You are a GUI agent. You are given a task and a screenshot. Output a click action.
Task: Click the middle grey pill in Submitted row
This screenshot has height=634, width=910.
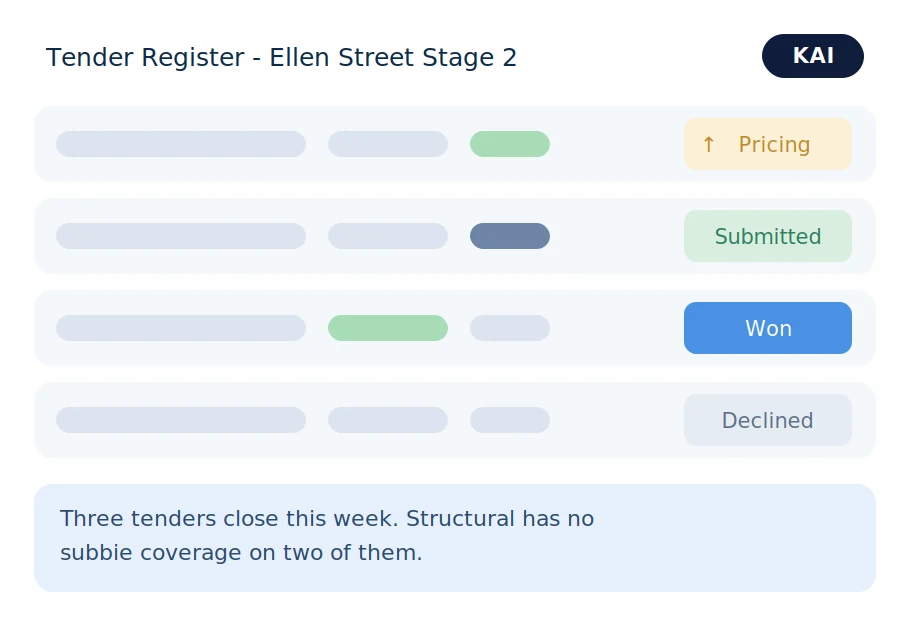click(388, 236)
